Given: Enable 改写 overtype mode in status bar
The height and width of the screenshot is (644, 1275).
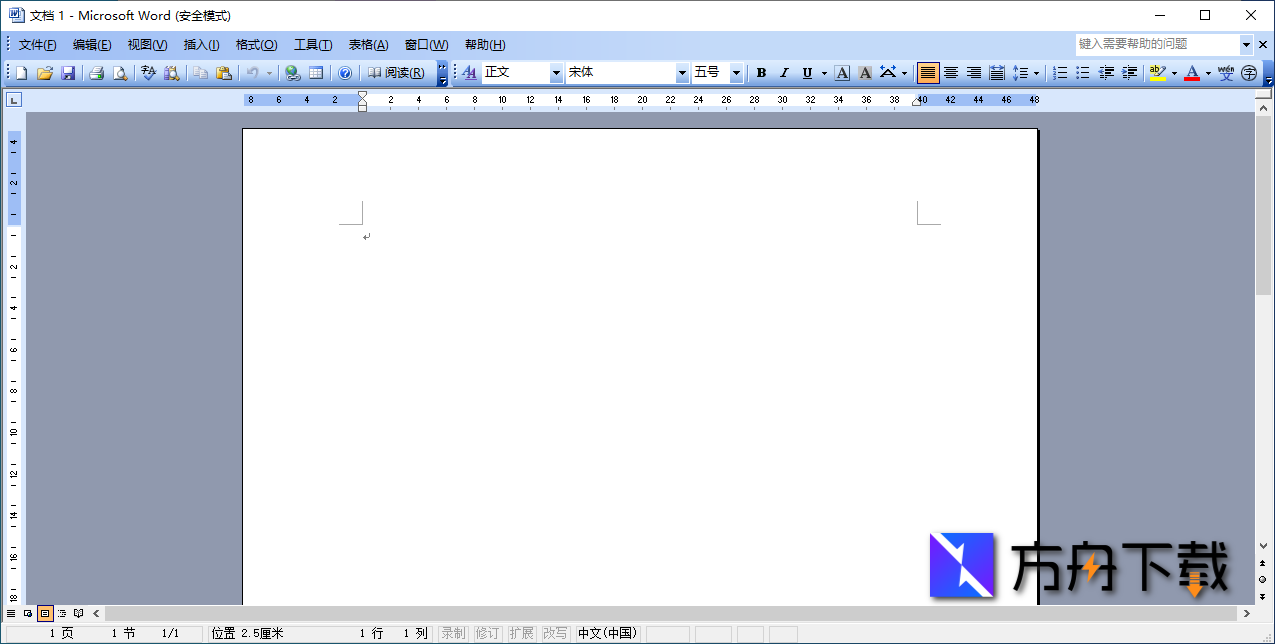Looking at the screenshot, I should click(555, 632).
